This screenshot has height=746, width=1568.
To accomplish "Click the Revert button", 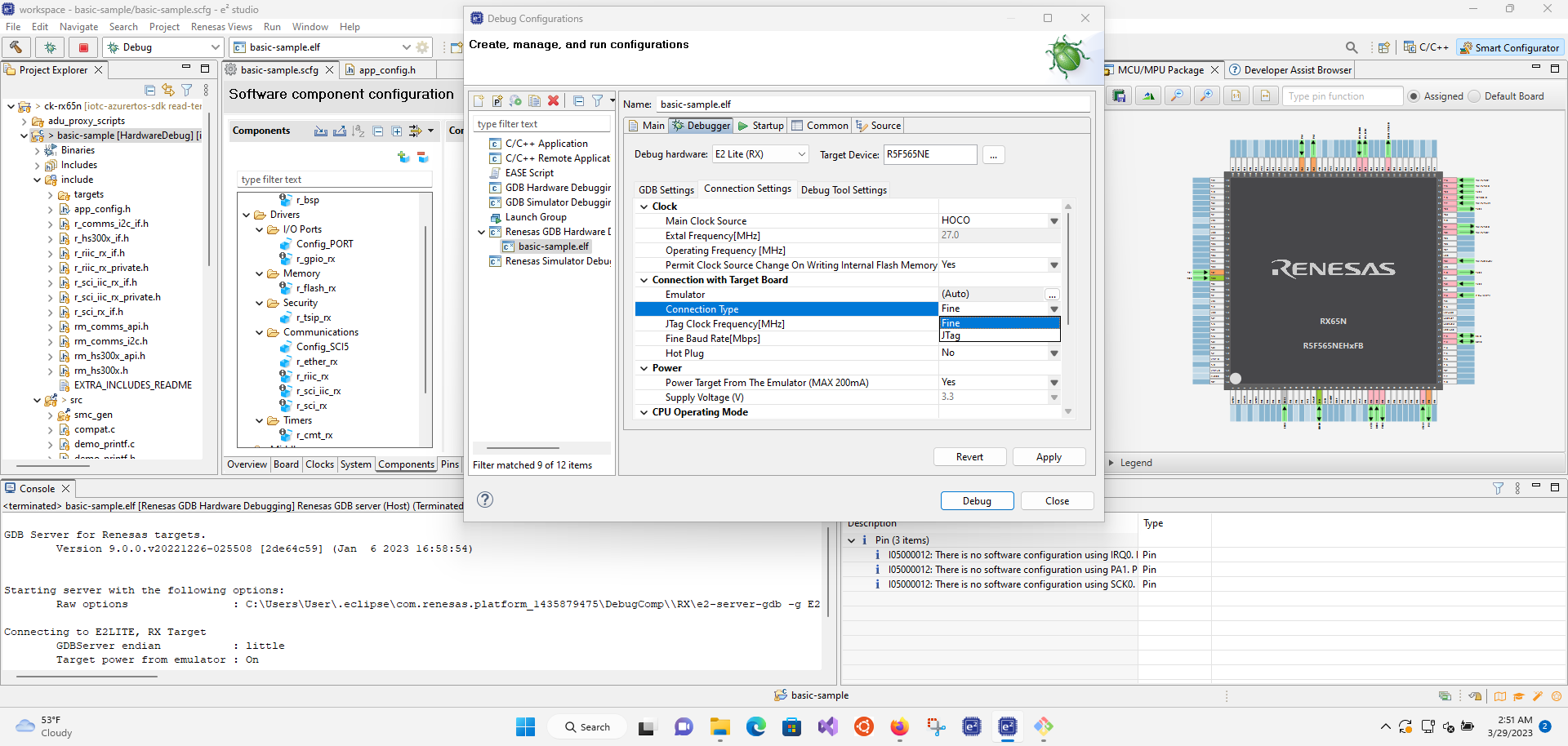I will tap(969, 457).
